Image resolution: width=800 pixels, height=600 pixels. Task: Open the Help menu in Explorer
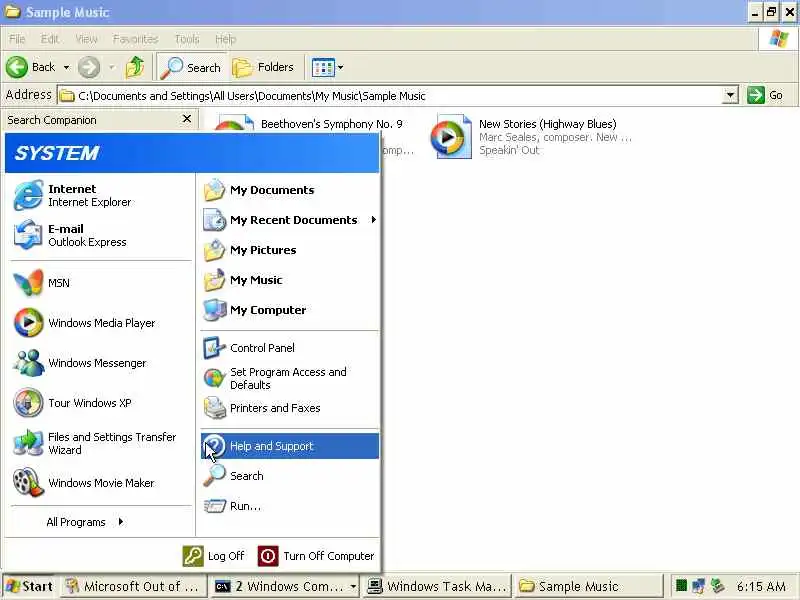tap(225, 39)
